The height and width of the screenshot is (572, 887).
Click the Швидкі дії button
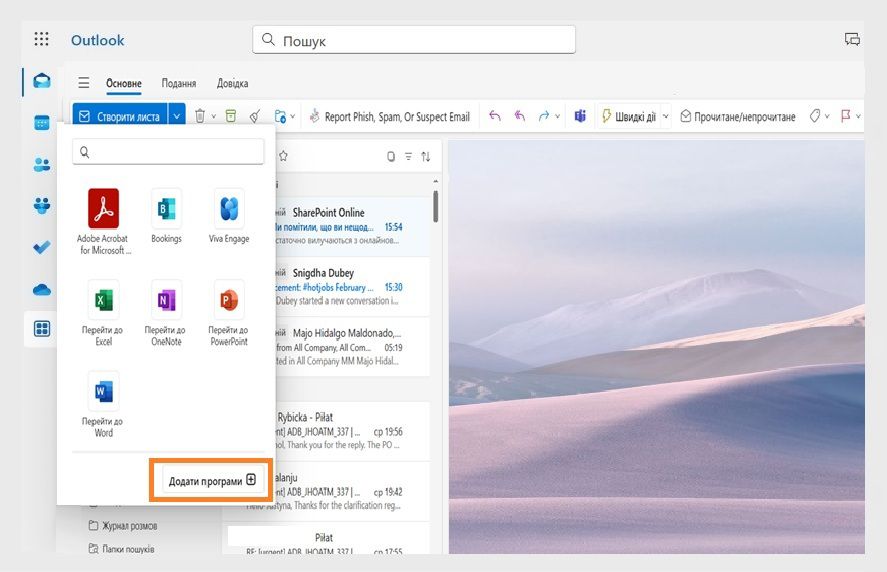coord(628,117)
